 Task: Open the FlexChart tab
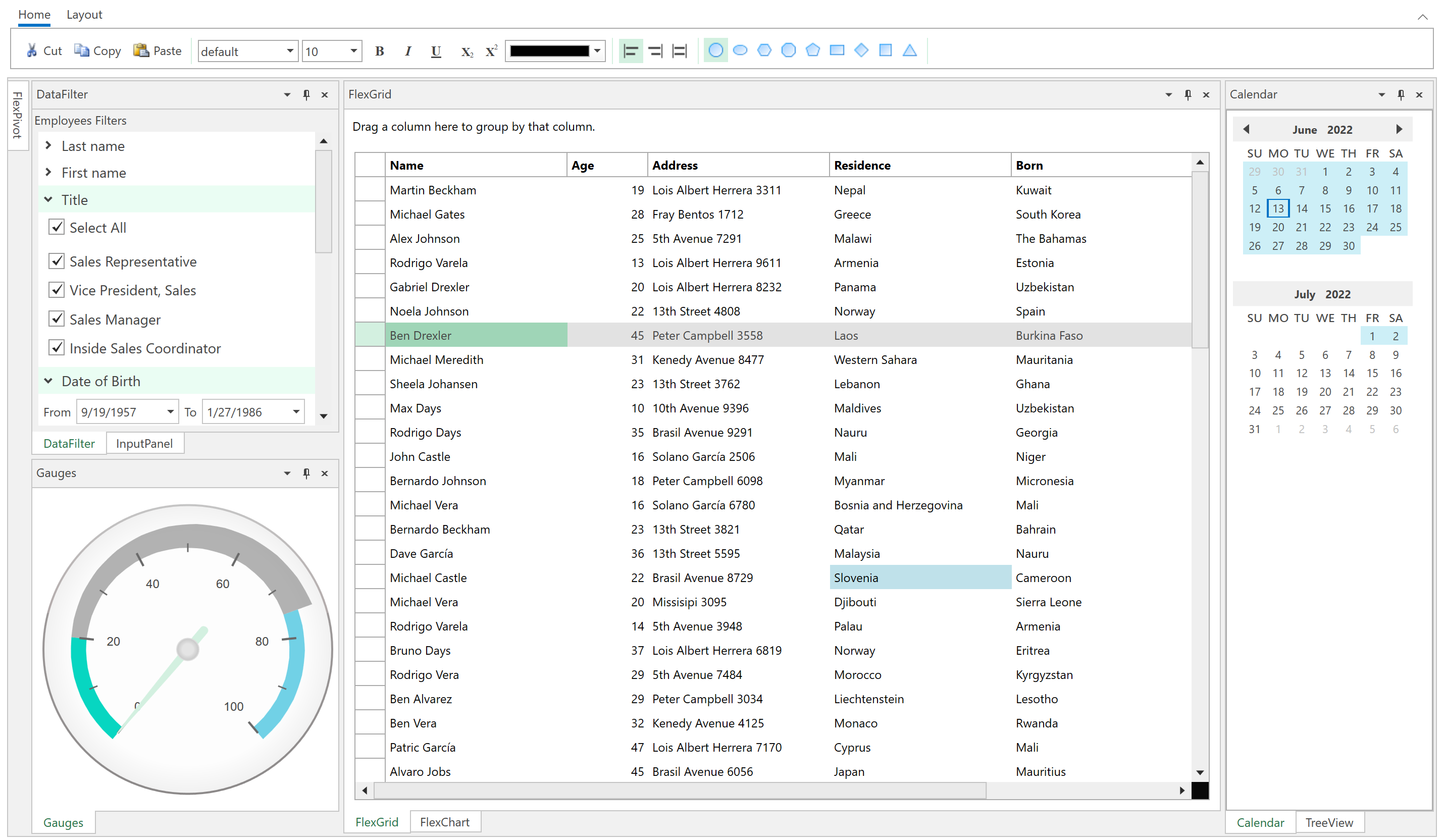[x=445, y=822]
